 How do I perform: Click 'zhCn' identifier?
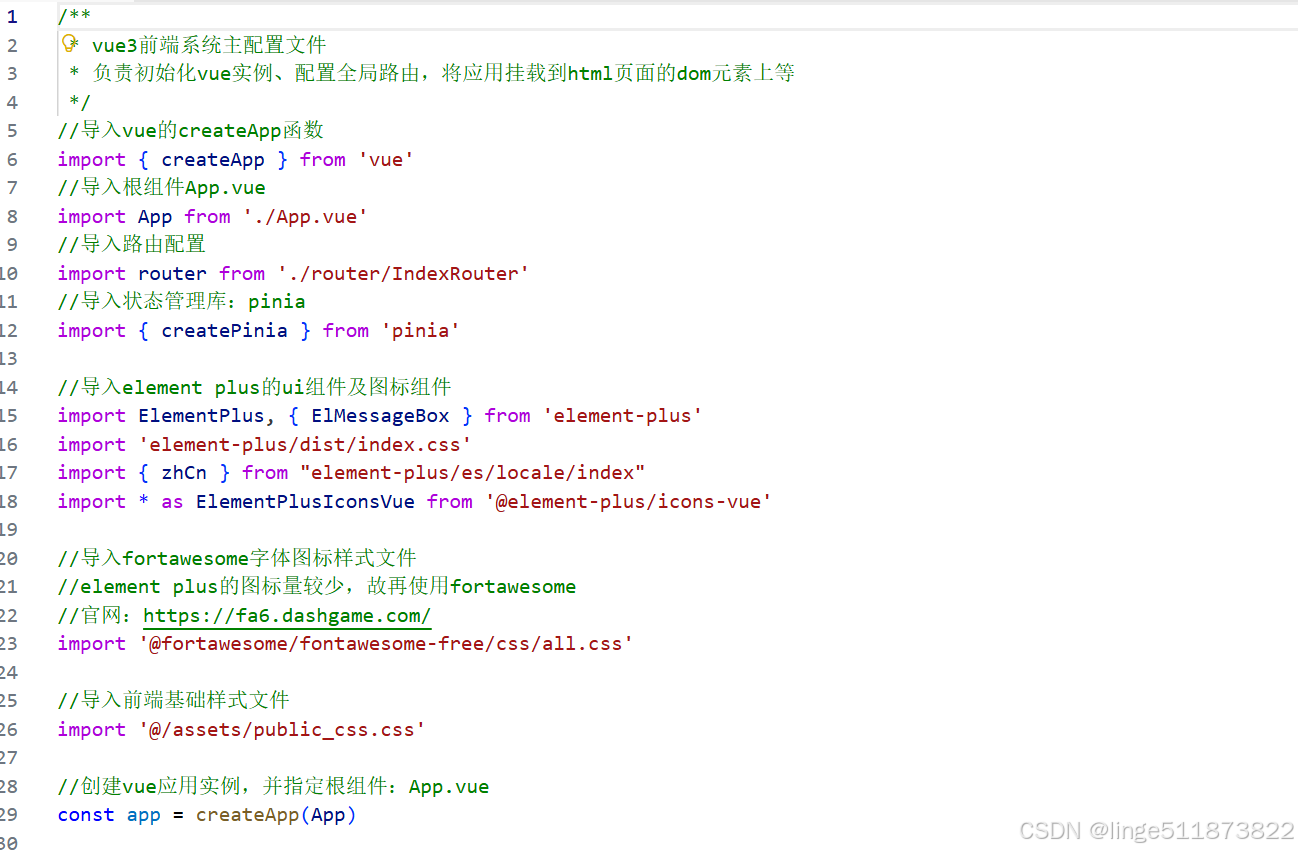point(184,472)
